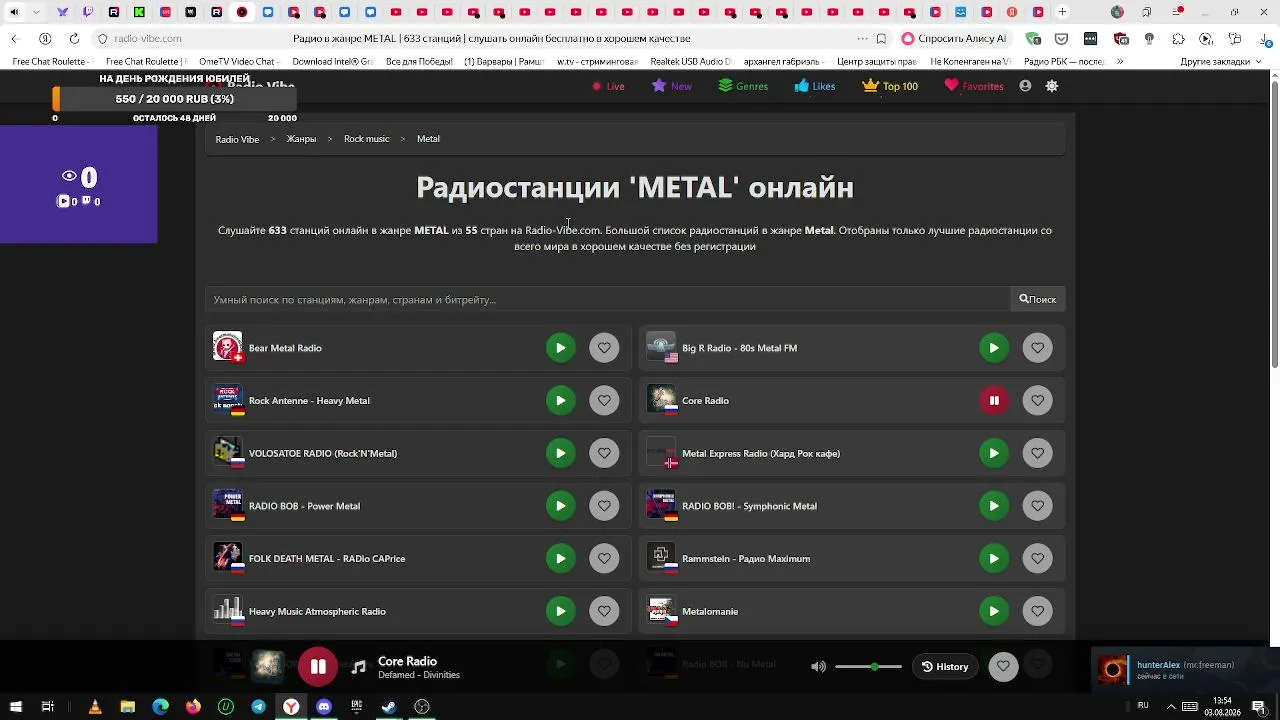Go back with the browser back arrow
The width and height of the screenshot is (1280, 720).
[x=15, y=38]
